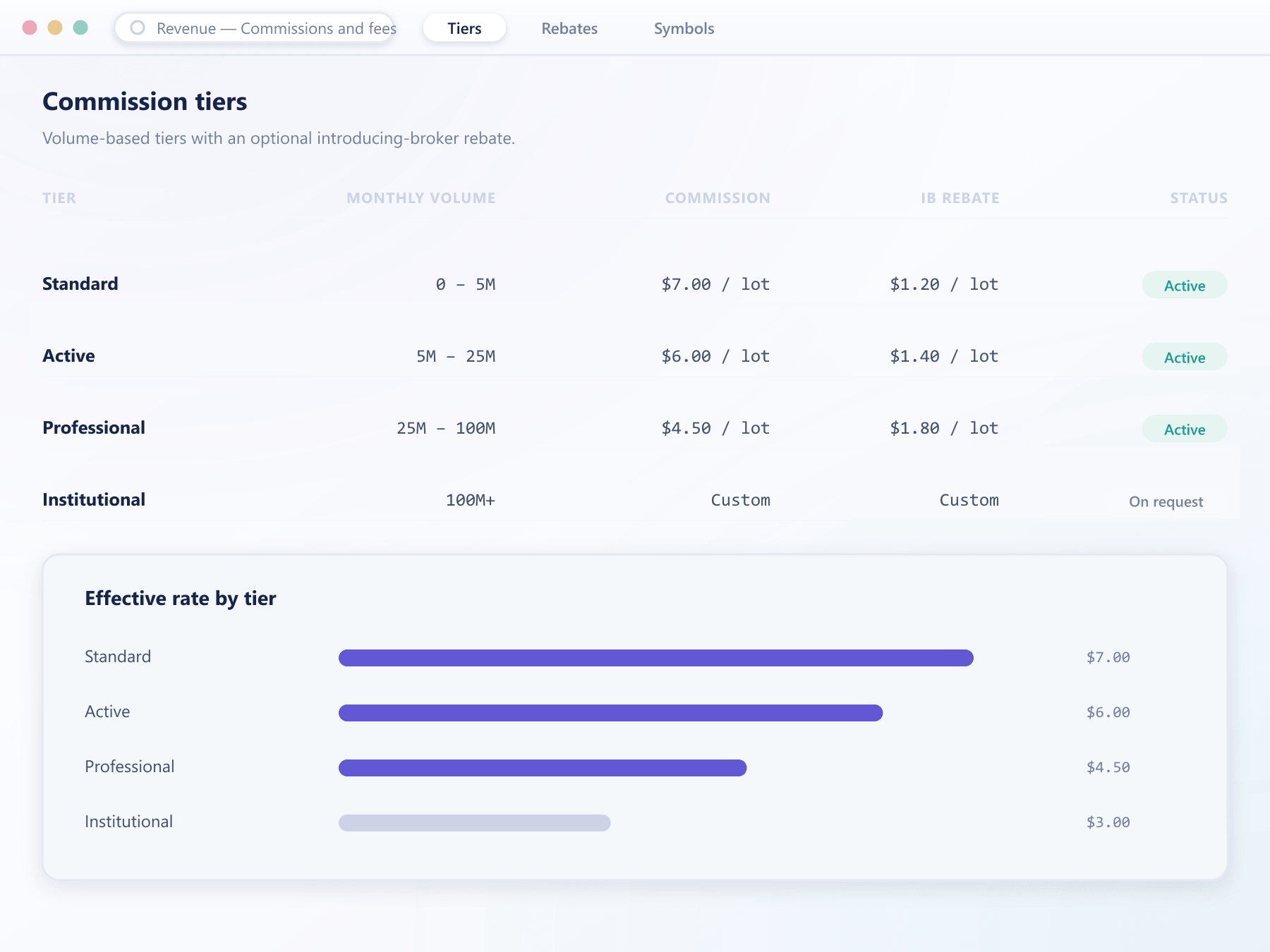1270x952 pixels.
Task: Select the Active tier name in the table
Action: click(68, 355)
